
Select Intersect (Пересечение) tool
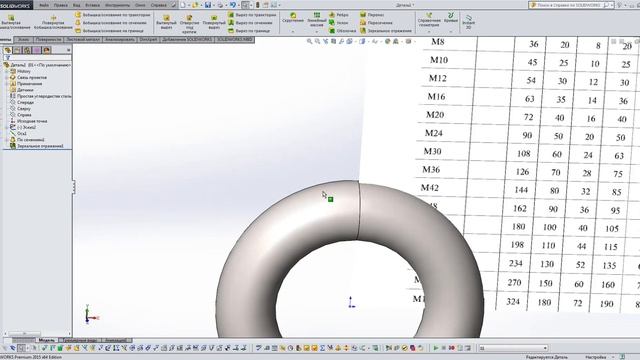[x=376, y=22]
